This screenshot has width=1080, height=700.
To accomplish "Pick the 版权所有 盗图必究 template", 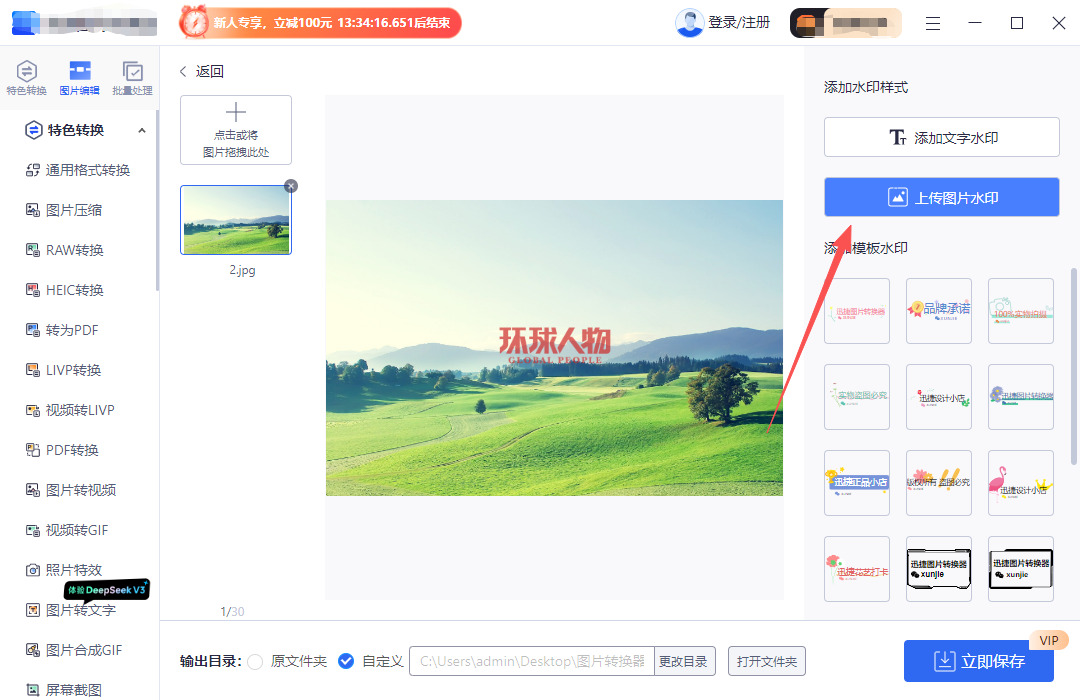I will pyautogui.click(x=939, y=483).
